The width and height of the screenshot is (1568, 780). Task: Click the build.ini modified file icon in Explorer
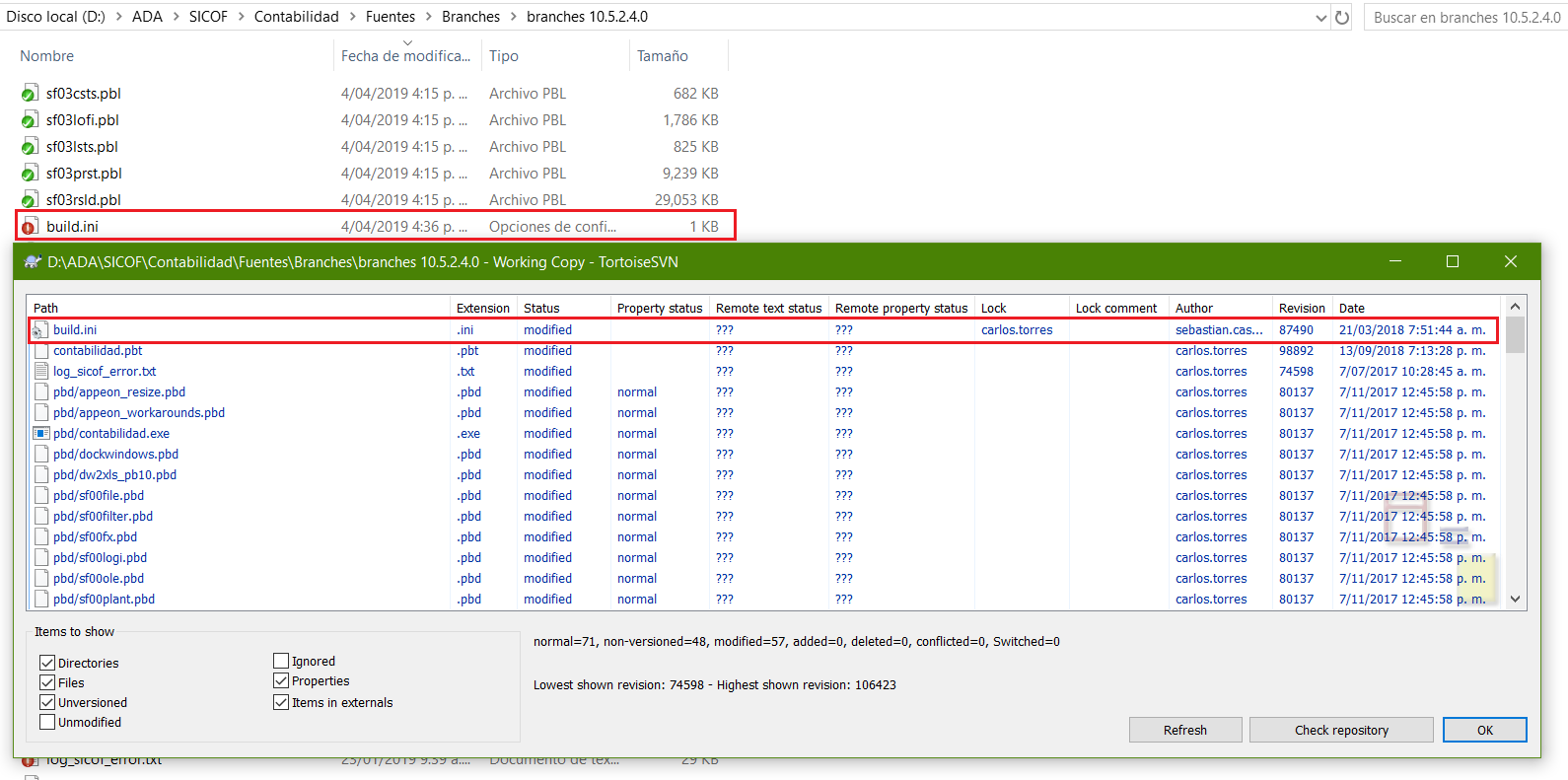point(30,227)
